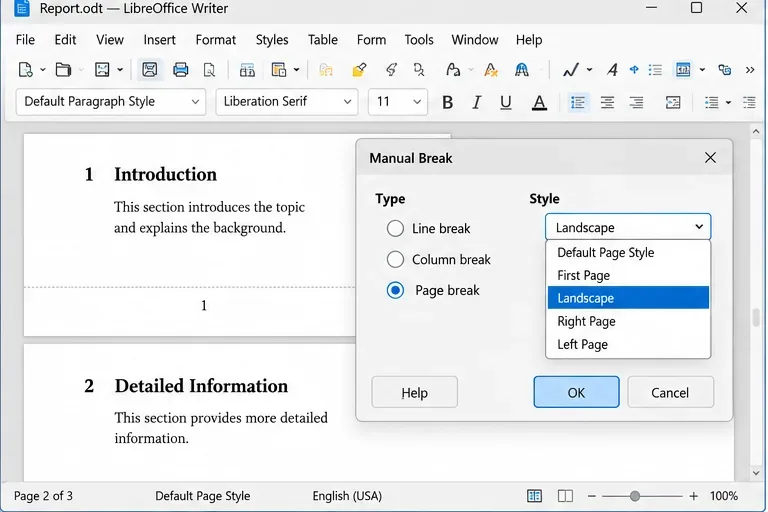Click the Open folder icon
Image resolution: width=768 pixels, height=512 pixels.
(63, 70)
